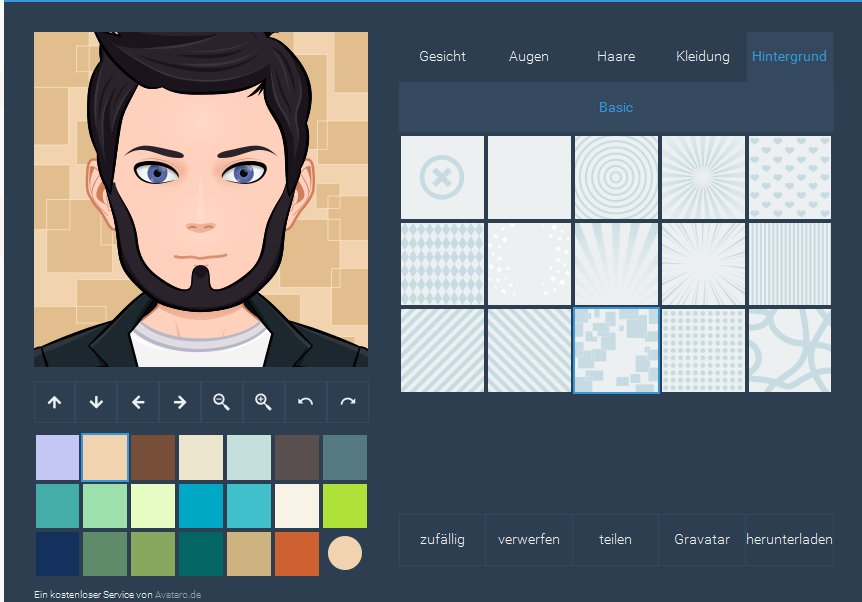The image size is (862, 602).
Task: Pick the olive green swatch
Action: click(x=153, y=554)
